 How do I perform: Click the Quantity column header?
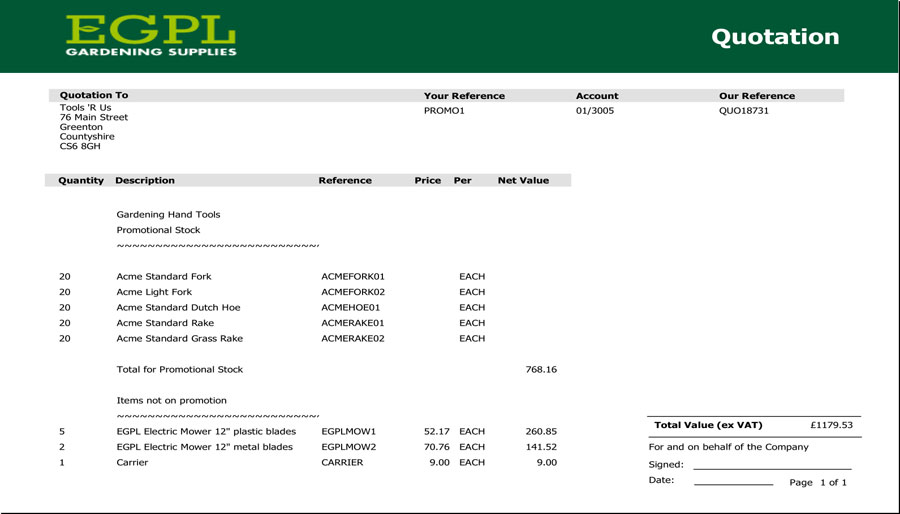click(81, 181)
